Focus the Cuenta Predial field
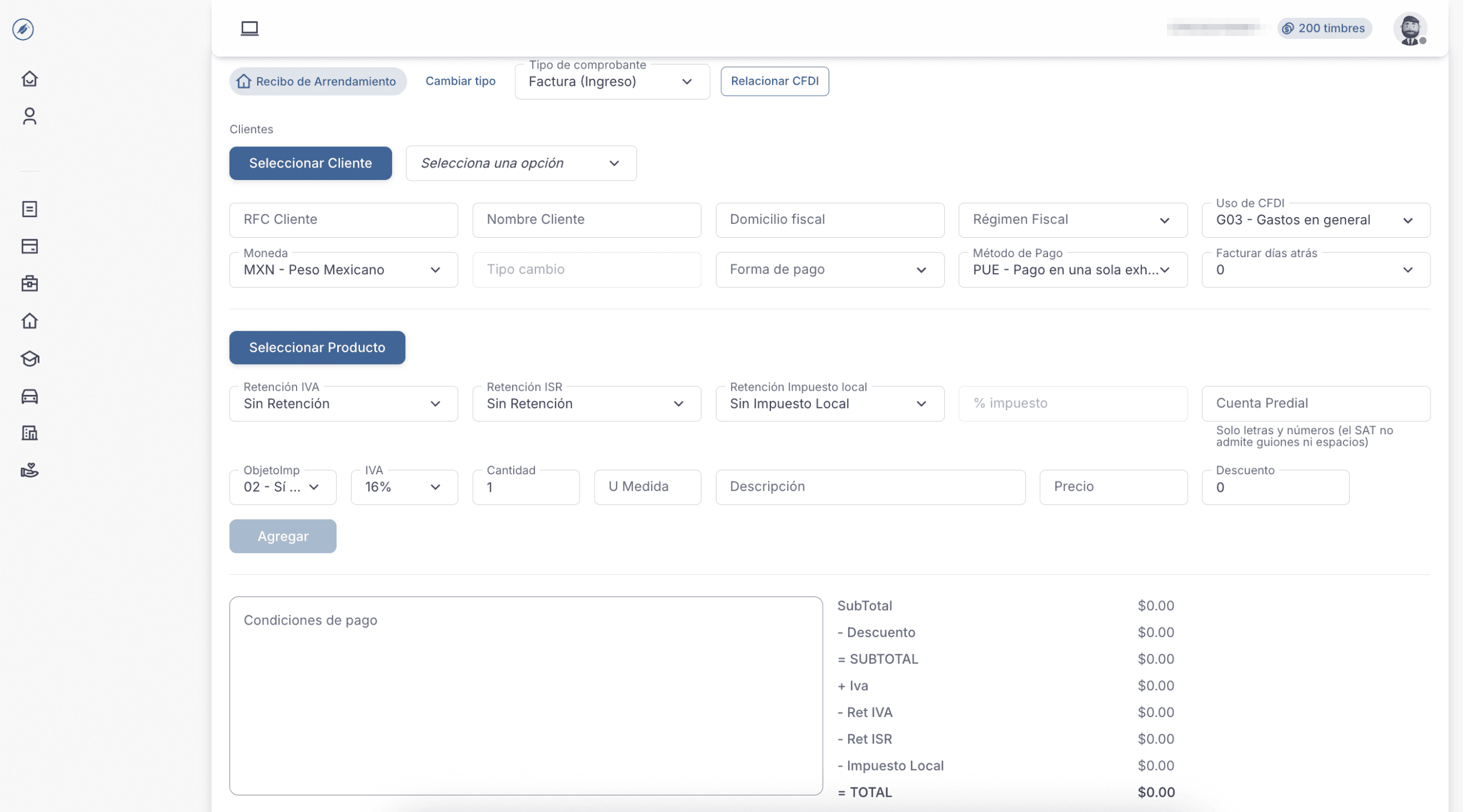 pyautogui.click(x=1316, y=403)
